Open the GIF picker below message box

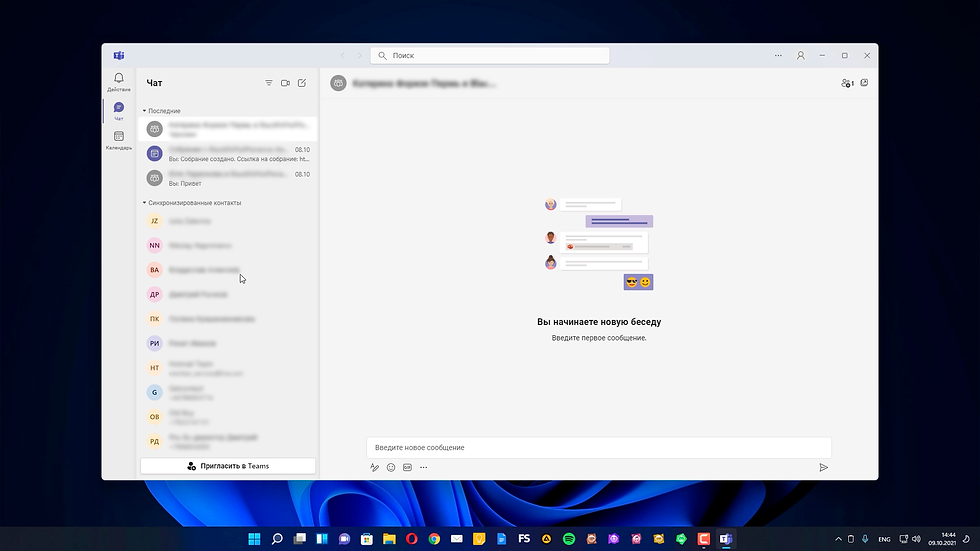pos(408,467)
